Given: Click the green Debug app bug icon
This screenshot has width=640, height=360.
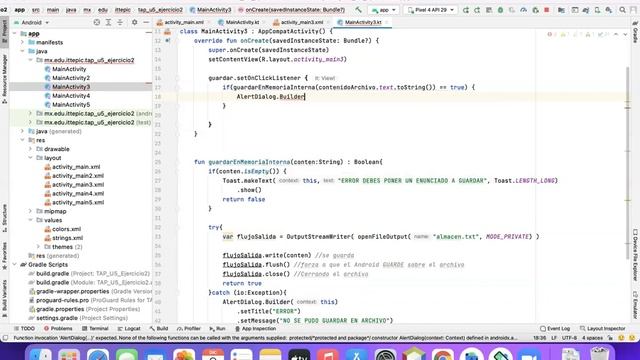Looking at the screenshot, I should (500, 10).
